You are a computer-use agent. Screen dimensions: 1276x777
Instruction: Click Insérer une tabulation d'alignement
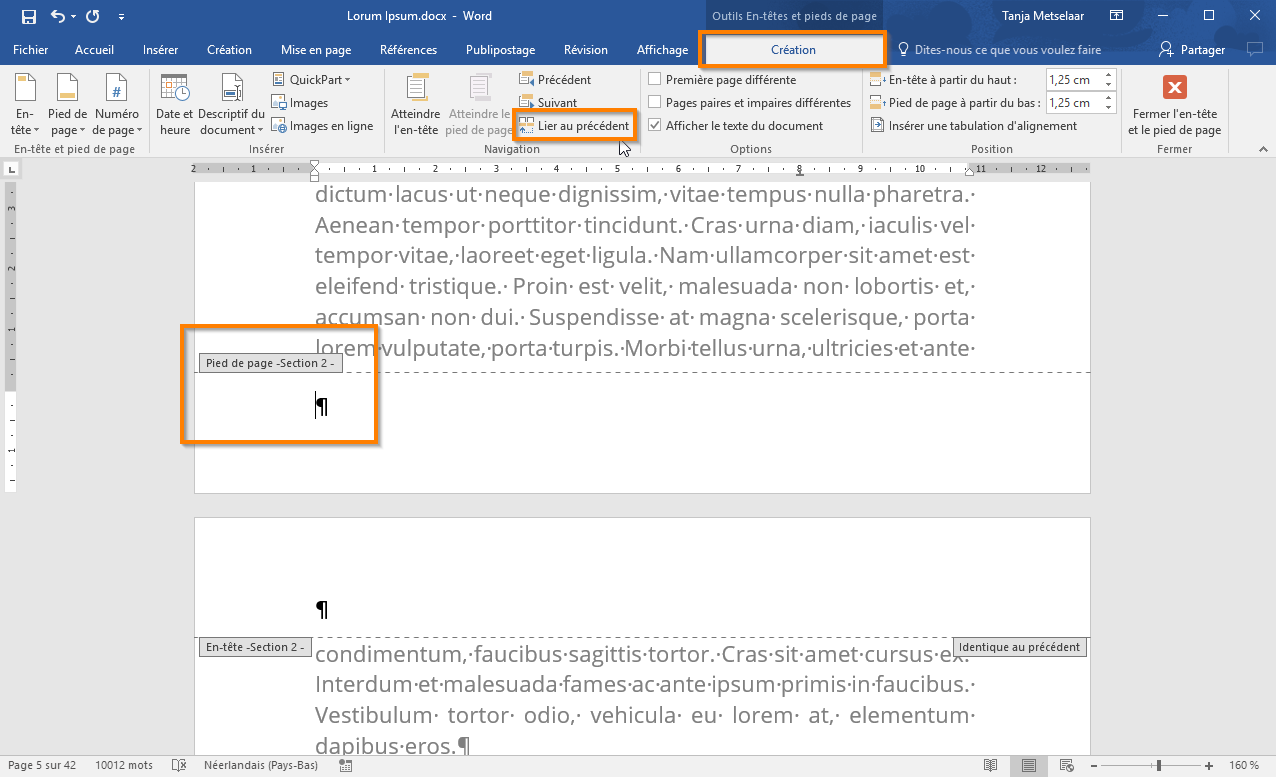pos(973,126)
